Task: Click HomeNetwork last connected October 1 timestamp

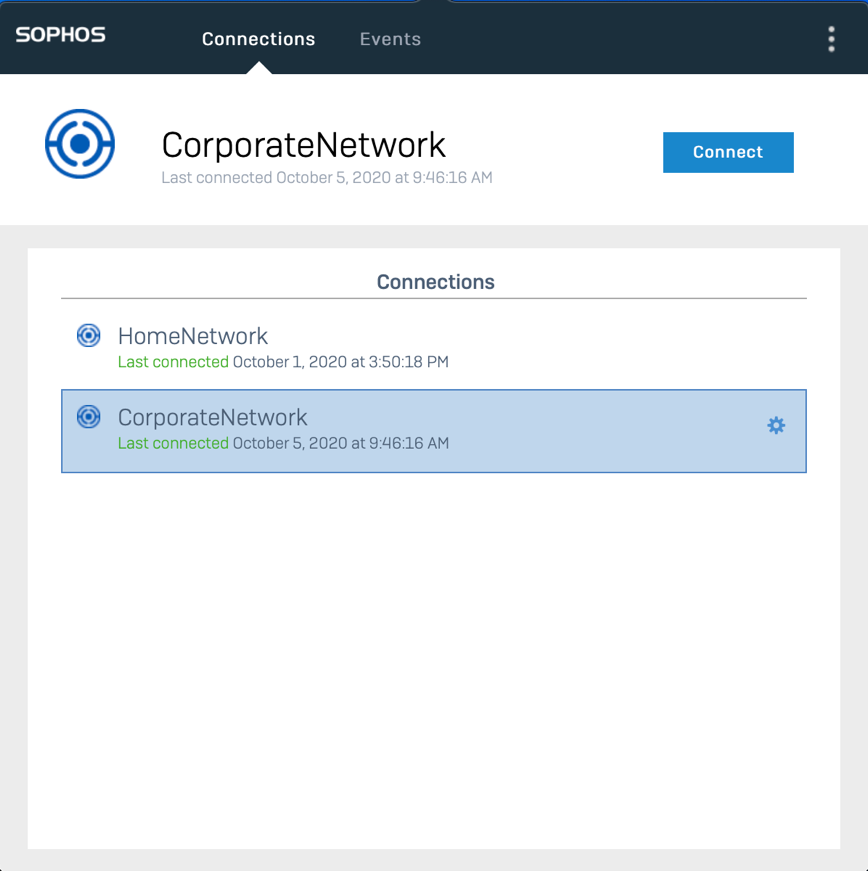Action: [340, 362]
